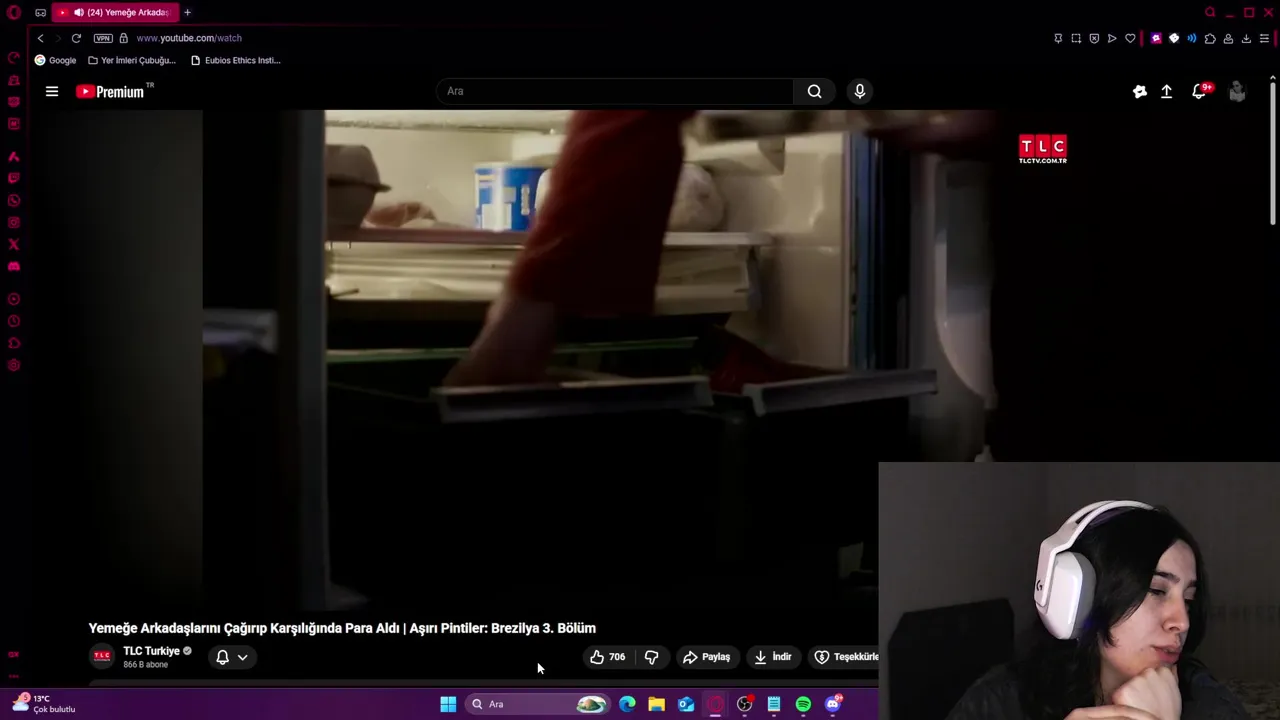Open X (Twitter) in the Opera sidebar
The width and height of the screenshot is (1280, 720).
14,244
